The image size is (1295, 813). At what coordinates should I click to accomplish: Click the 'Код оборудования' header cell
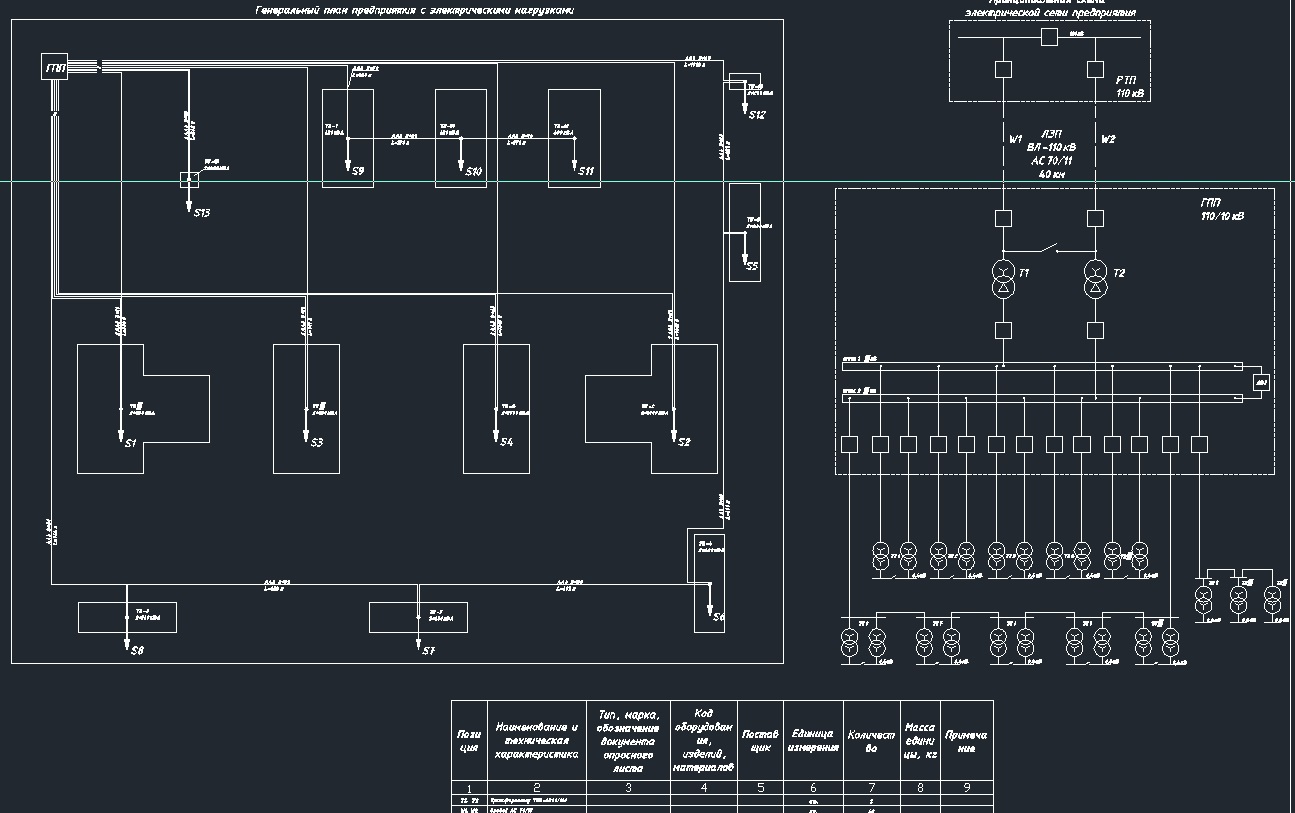(703, 741)
